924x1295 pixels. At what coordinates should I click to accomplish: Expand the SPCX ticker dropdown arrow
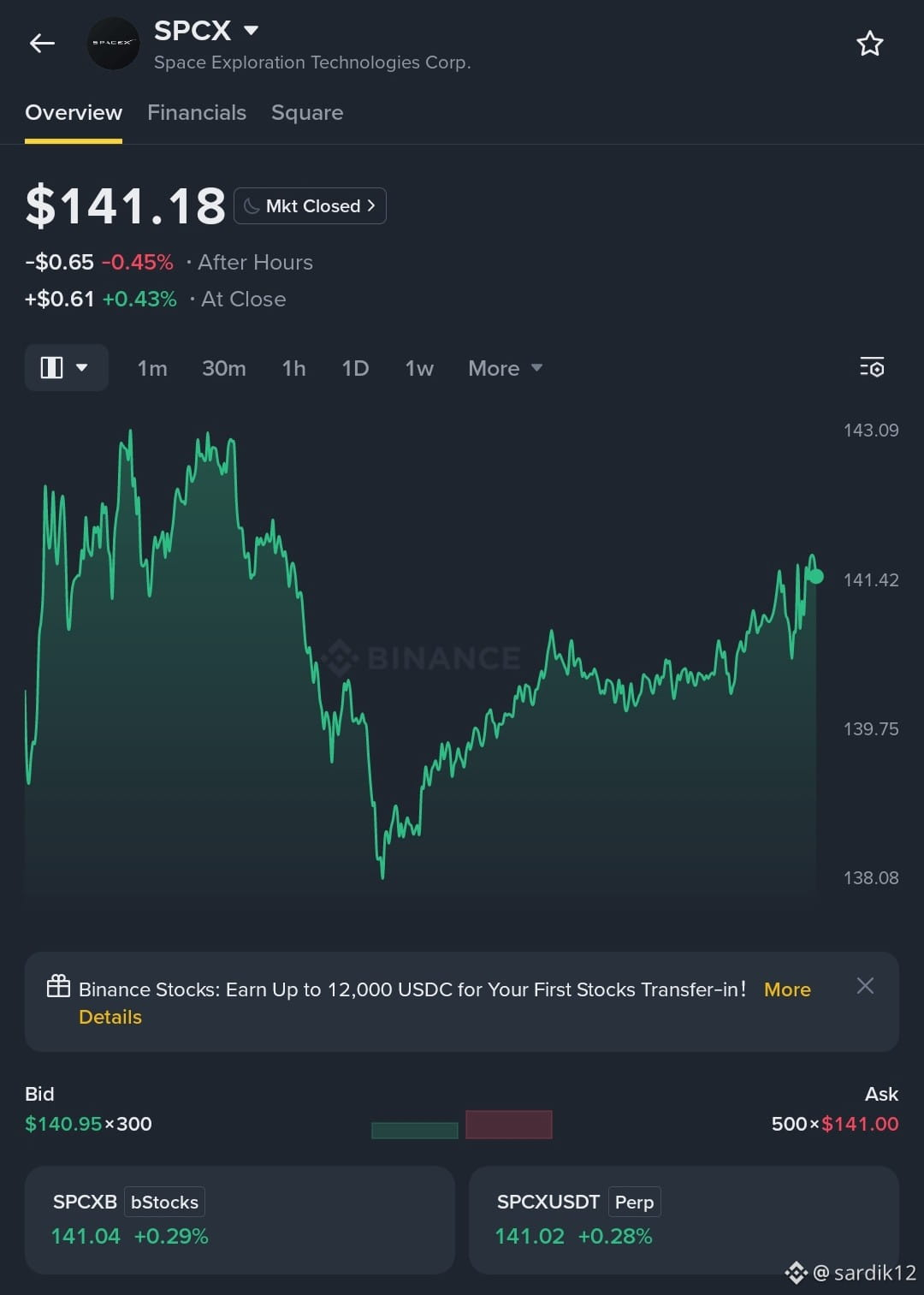(251, 30)
